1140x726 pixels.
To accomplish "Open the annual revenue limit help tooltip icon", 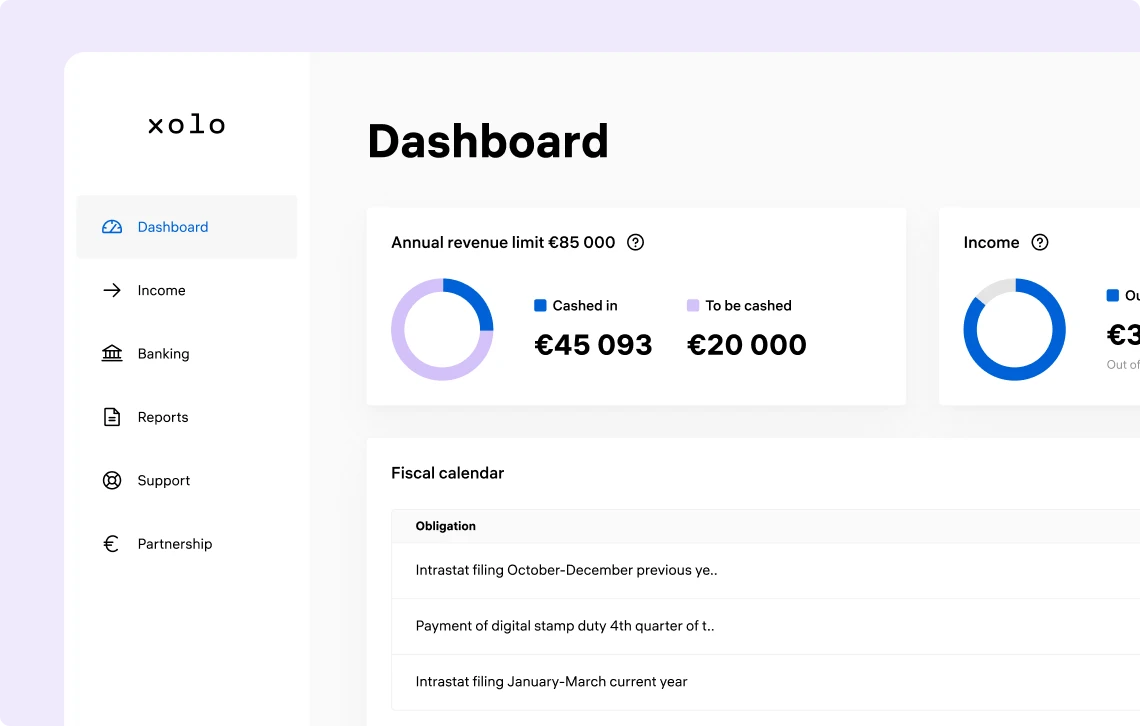I will tap(635, 242).
